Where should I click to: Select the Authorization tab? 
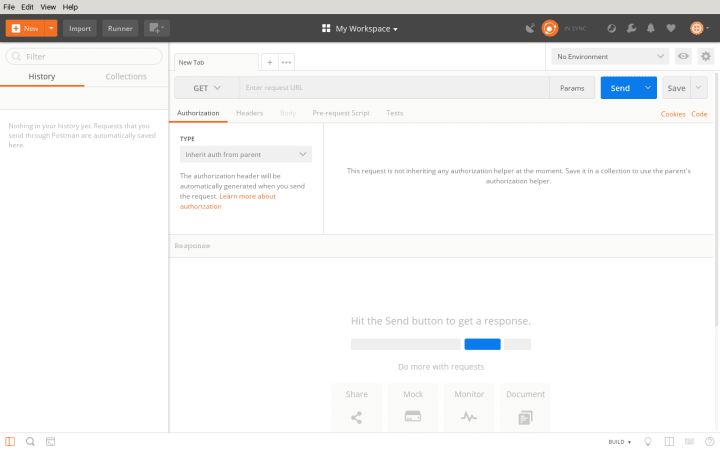click(198, 113)
